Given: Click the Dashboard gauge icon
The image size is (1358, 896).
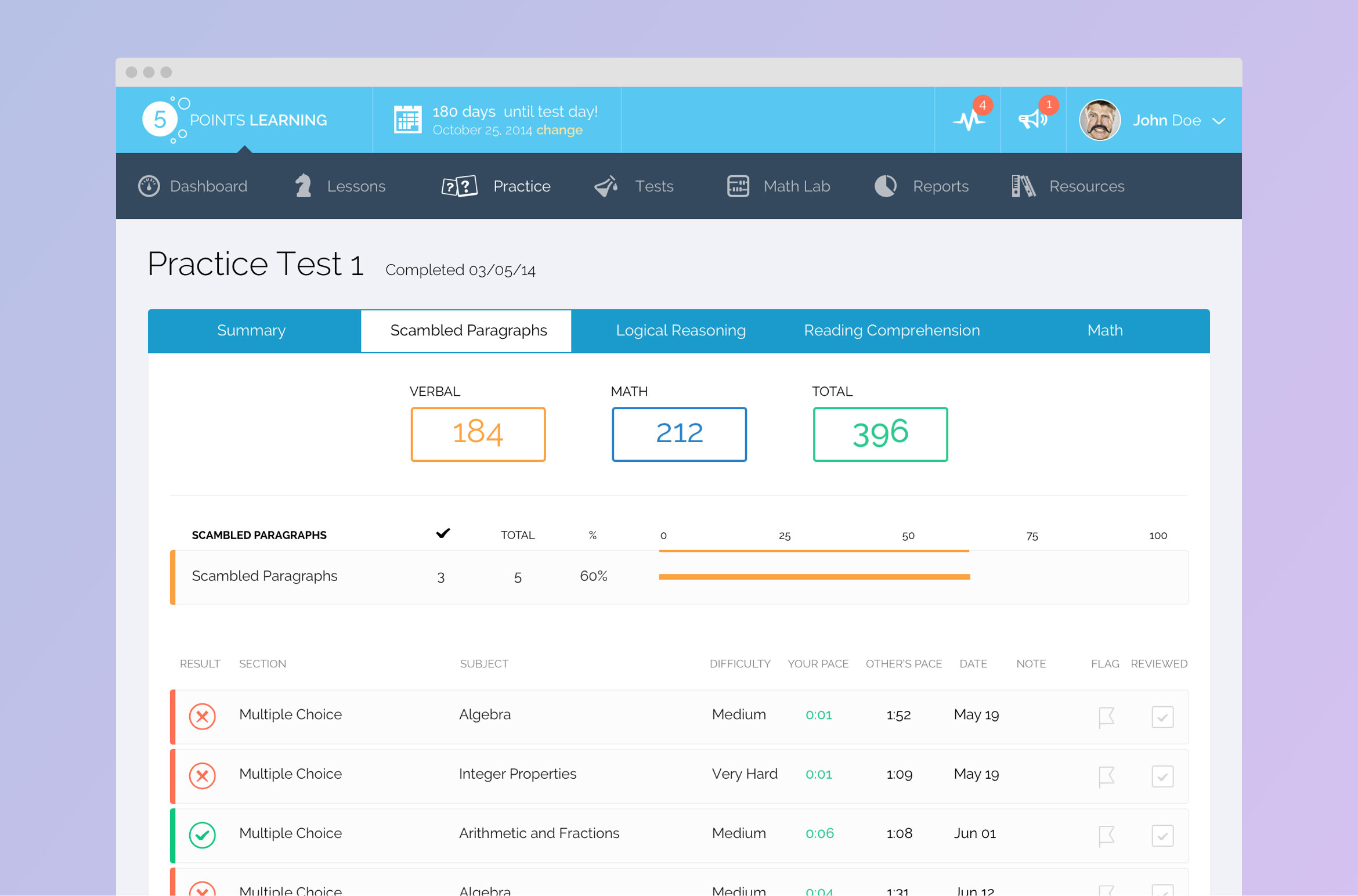Looking at the screenshot, I should coord(149,186).
